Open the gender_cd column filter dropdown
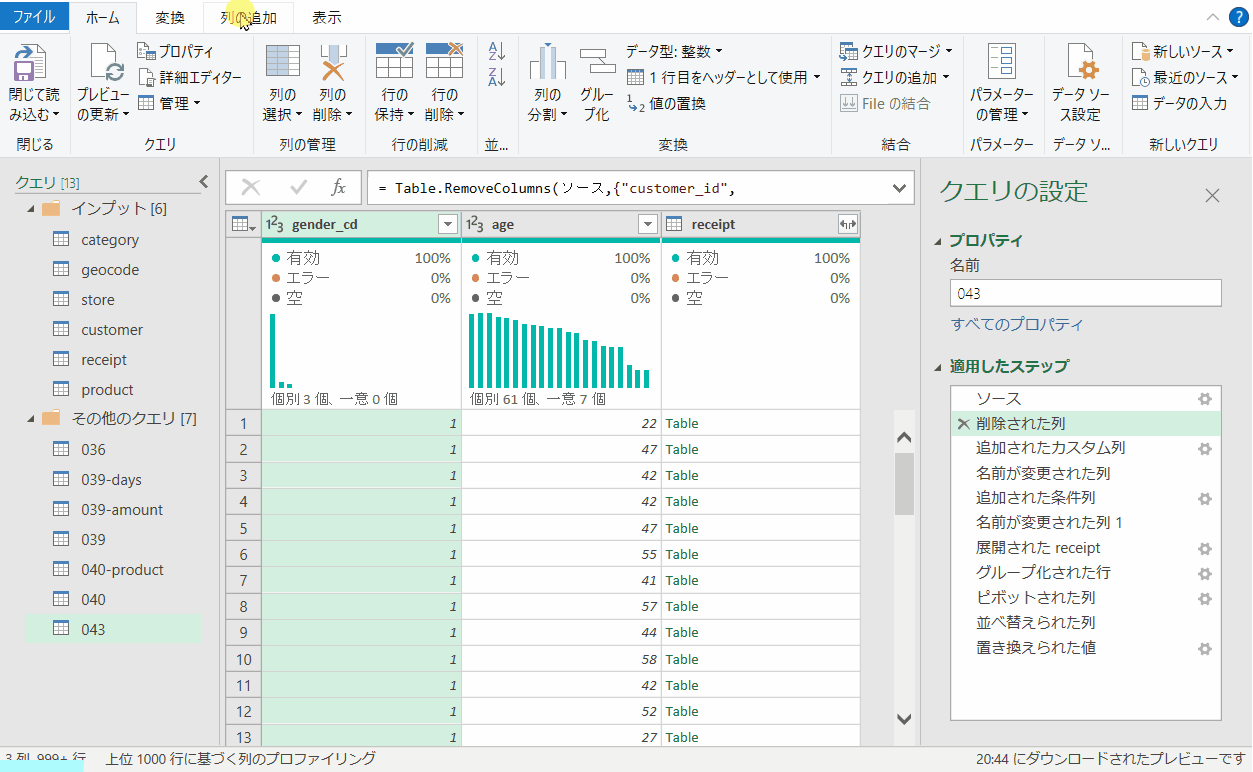Viewport: 1253px width, 772px height. (447, 223)
